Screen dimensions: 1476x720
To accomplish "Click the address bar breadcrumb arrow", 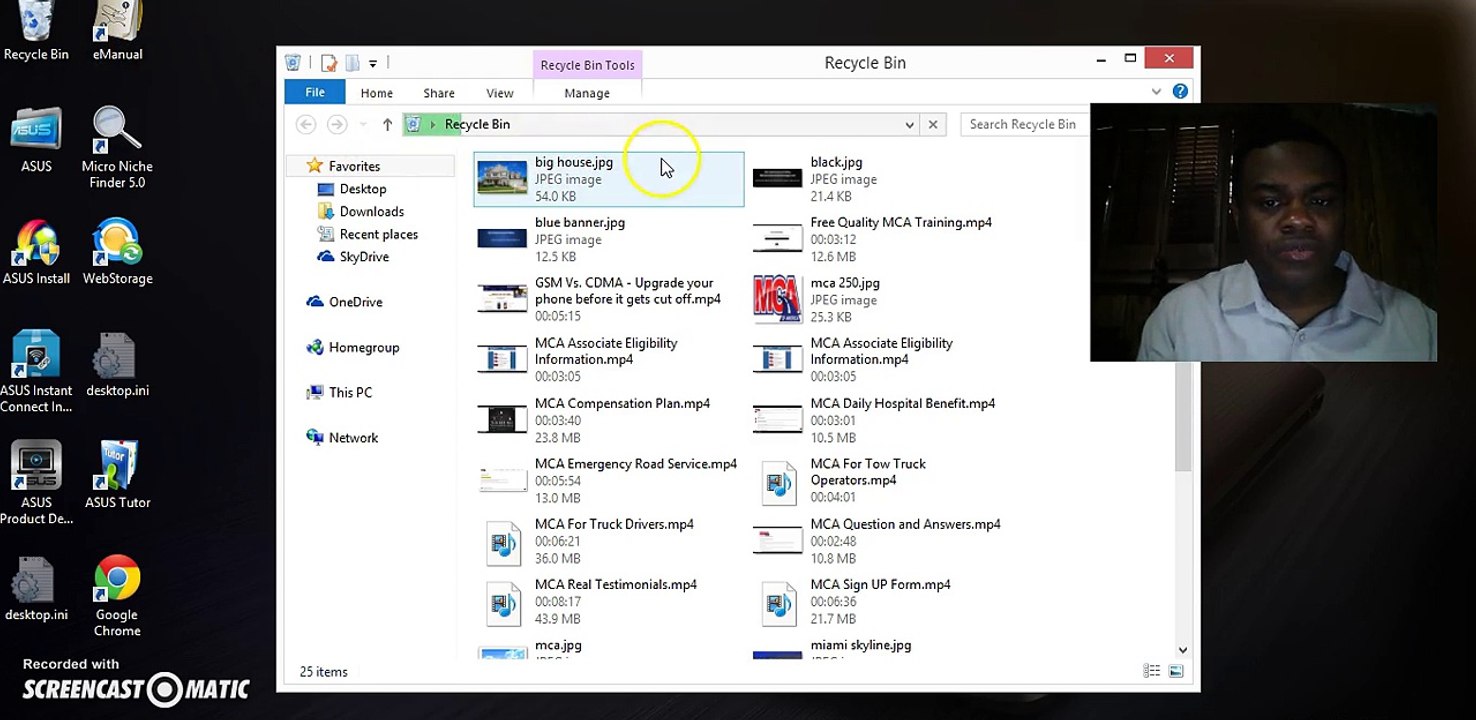I will pyautogui.click(x=433, y=124).
